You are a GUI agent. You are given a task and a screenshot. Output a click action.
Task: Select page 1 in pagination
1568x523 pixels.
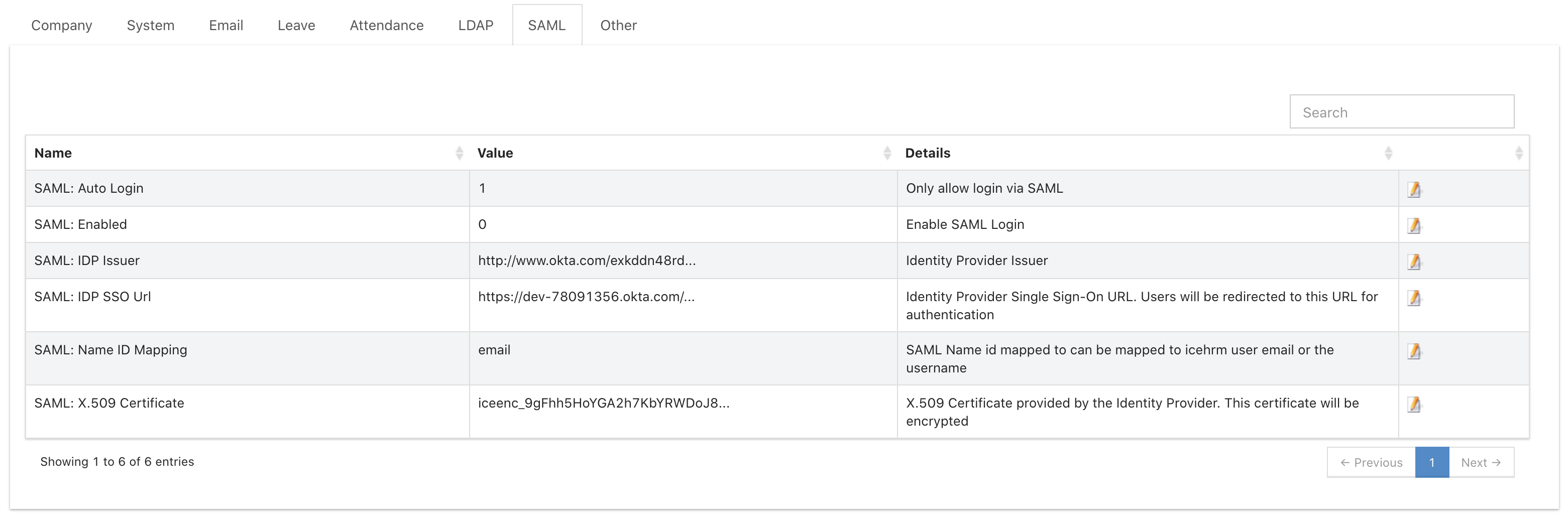1433,462
